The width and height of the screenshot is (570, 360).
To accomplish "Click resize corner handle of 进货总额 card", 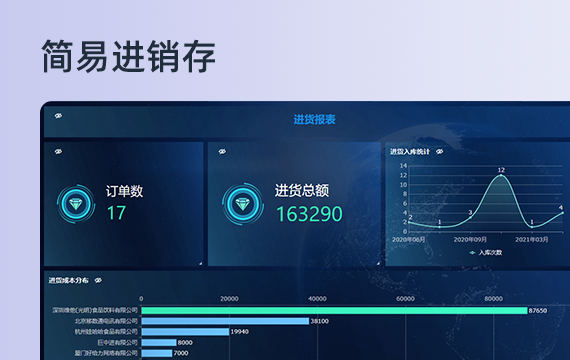I will click(x=378, y=263).
